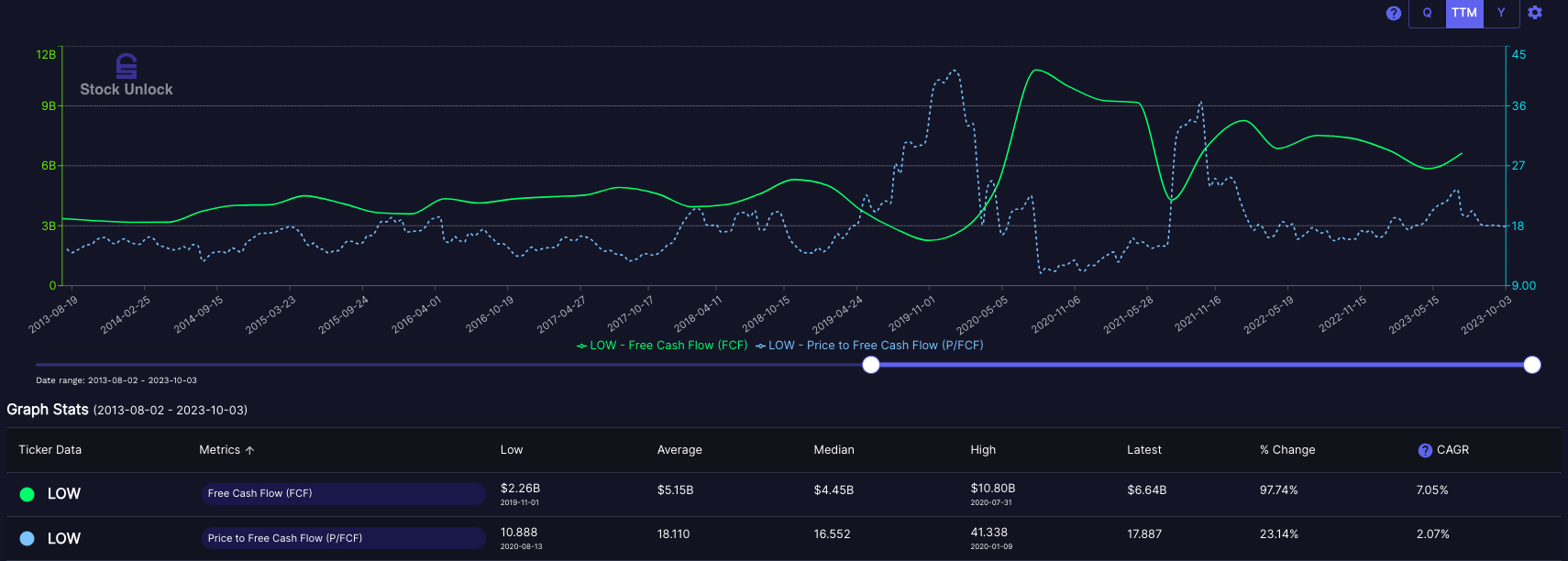1568x561 pixels.
Task: Click LOW ticker in the P/FCF row
Action: pyautogui.click(x=64, y=538)
